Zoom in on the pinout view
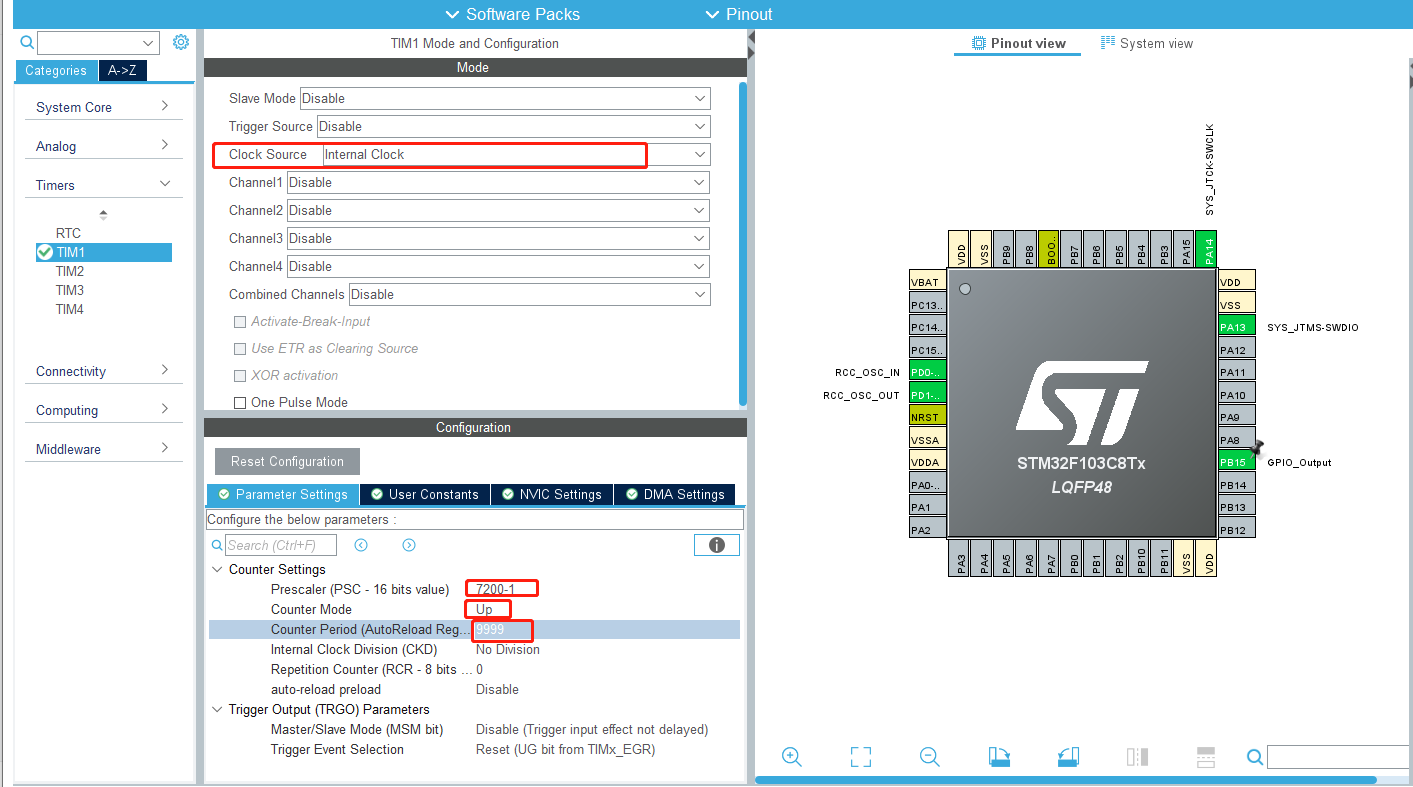Image resolution: width=1413 pixels, height=787 pixels. [791, 757]
